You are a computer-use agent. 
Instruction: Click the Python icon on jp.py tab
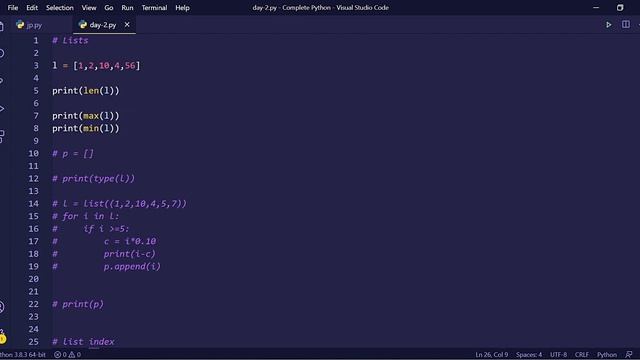pyautogui.click(x=20, y=25)
